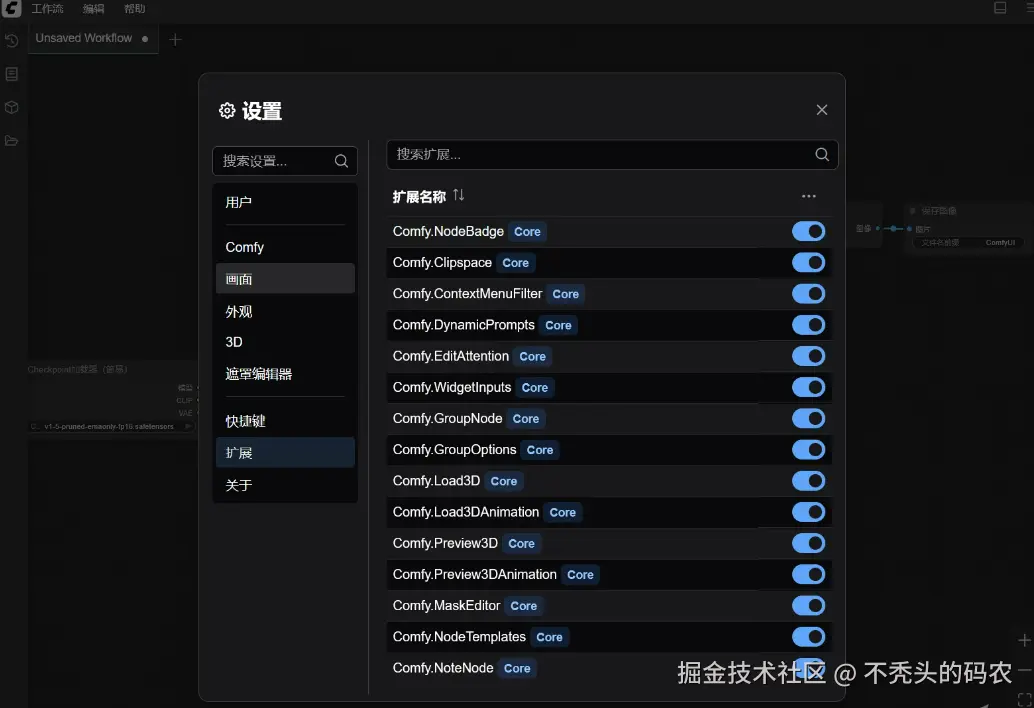
Task: Click Comfy.EditAttention name text
Action: pos(450,356)
